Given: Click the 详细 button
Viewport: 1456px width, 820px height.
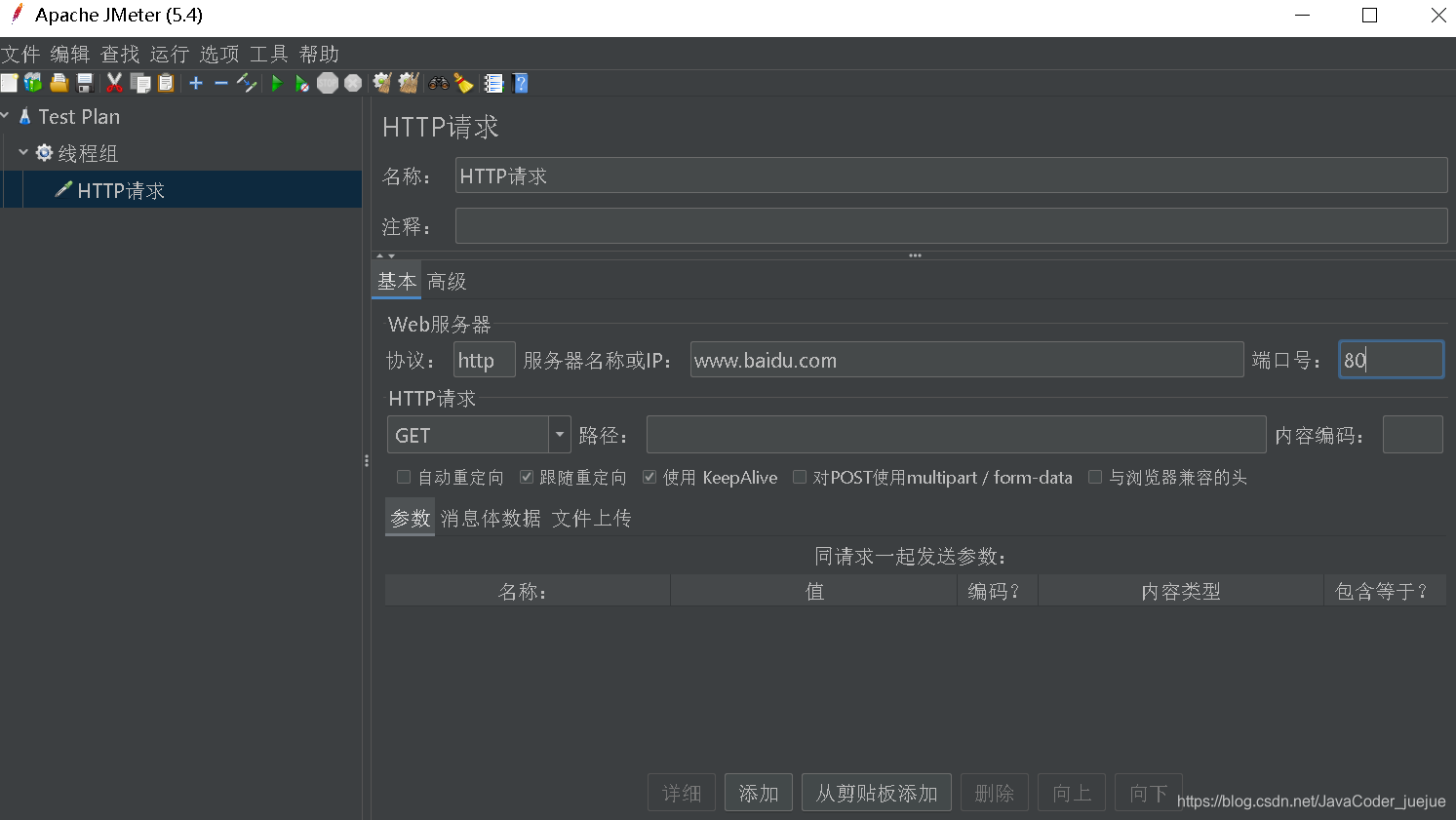Looking at the screenshot, I should 682,793.
